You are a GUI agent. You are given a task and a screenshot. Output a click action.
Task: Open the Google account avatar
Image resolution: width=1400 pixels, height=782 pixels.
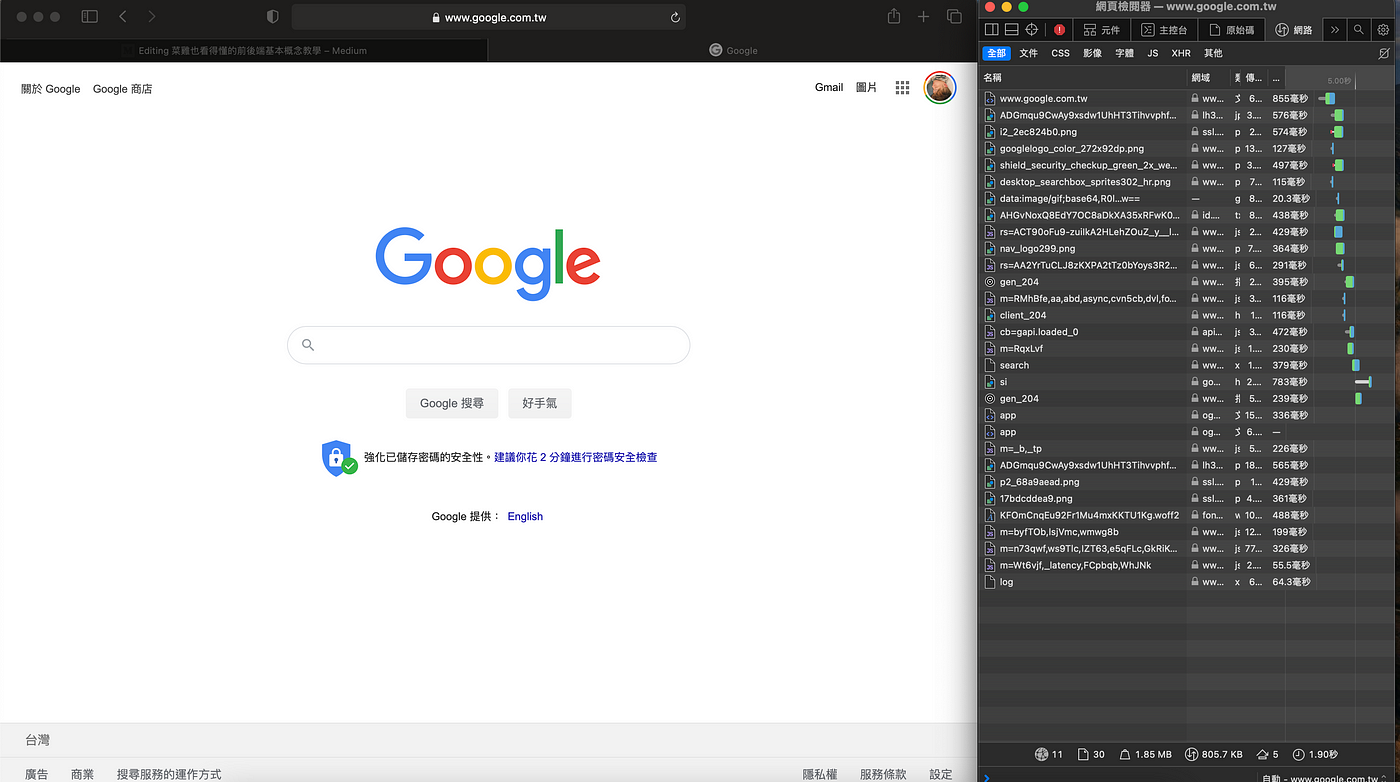click(x=939, y=88)
